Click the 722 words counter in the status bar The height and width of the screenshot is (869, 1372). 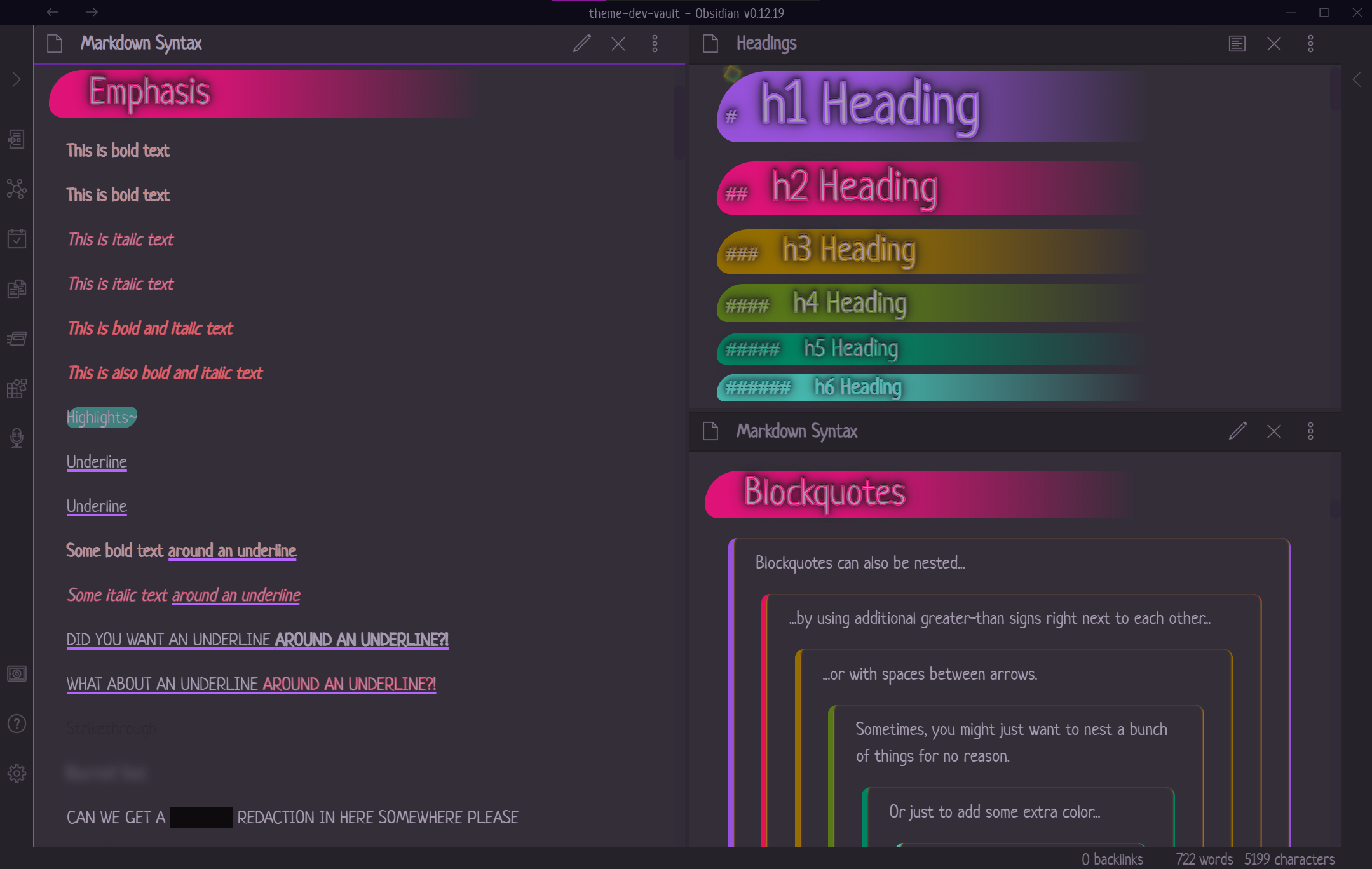click(1204, 859)
